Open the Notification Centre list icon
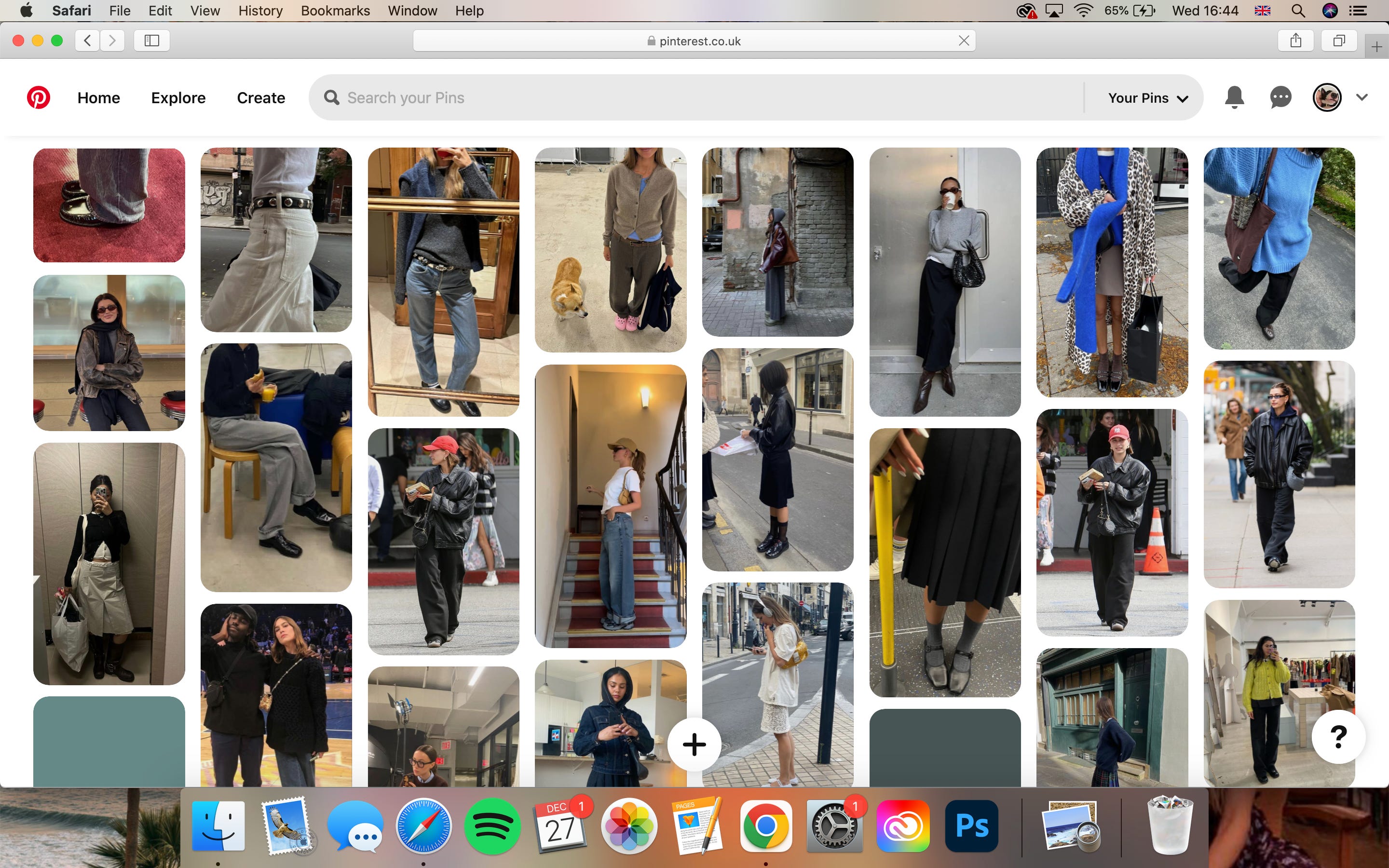Image resolution: width=1389 pixels, height=868 pixels. [x=1358, y=10]
